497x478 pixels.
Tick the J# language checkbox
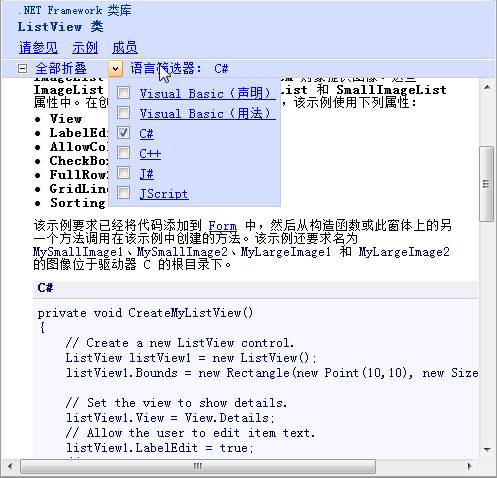click(123, 173)
